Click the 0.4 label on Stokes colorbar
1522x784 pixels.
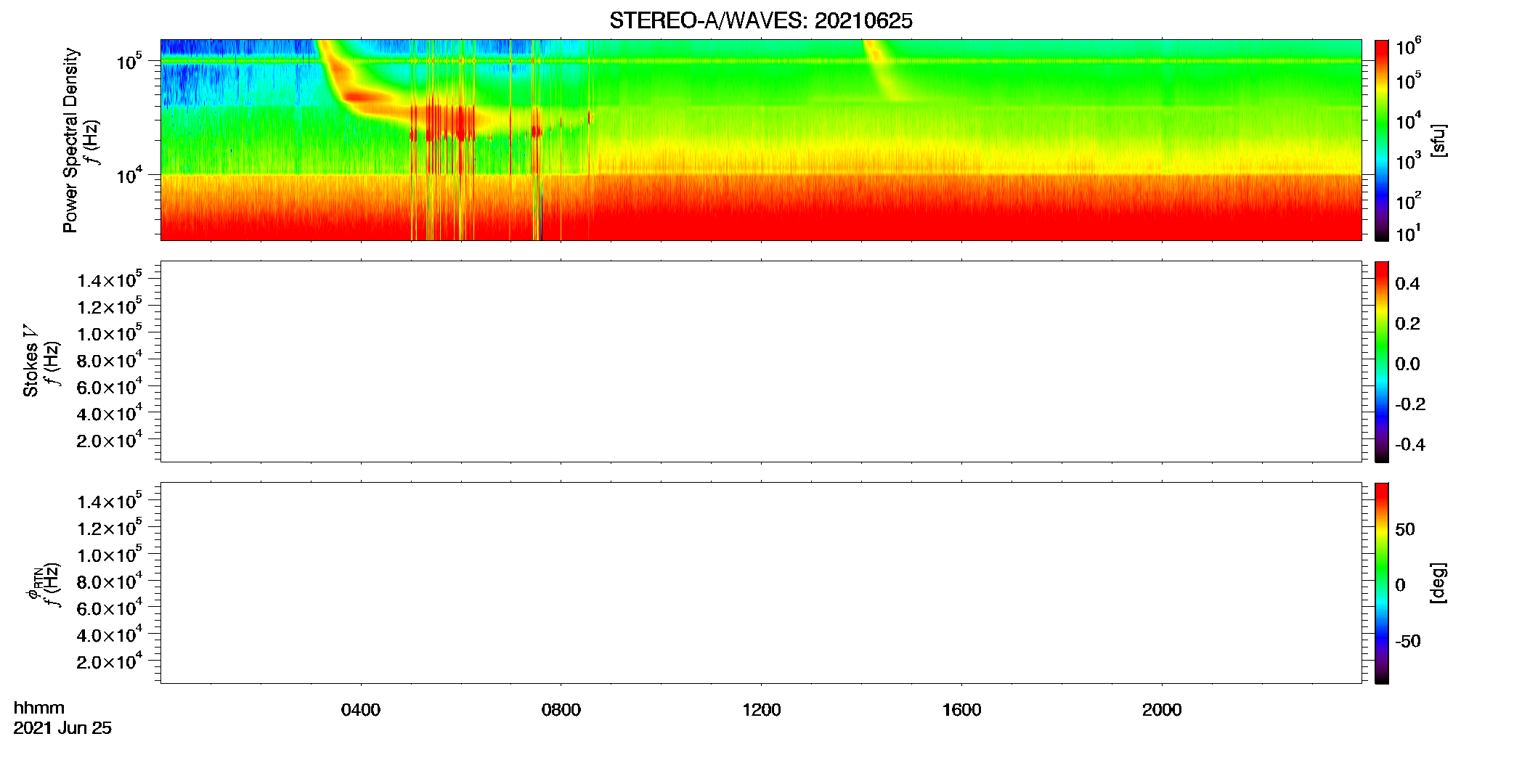point(1407,284)
